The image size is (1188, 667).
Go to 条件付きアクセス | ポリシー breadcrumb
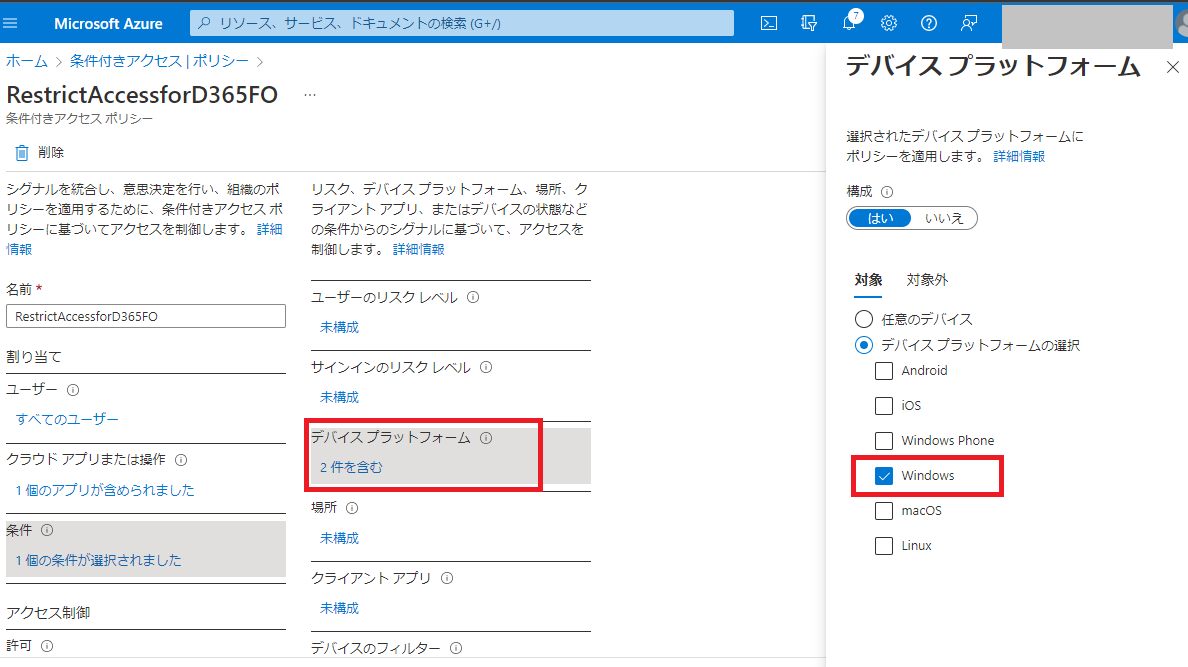pos(159,61)
